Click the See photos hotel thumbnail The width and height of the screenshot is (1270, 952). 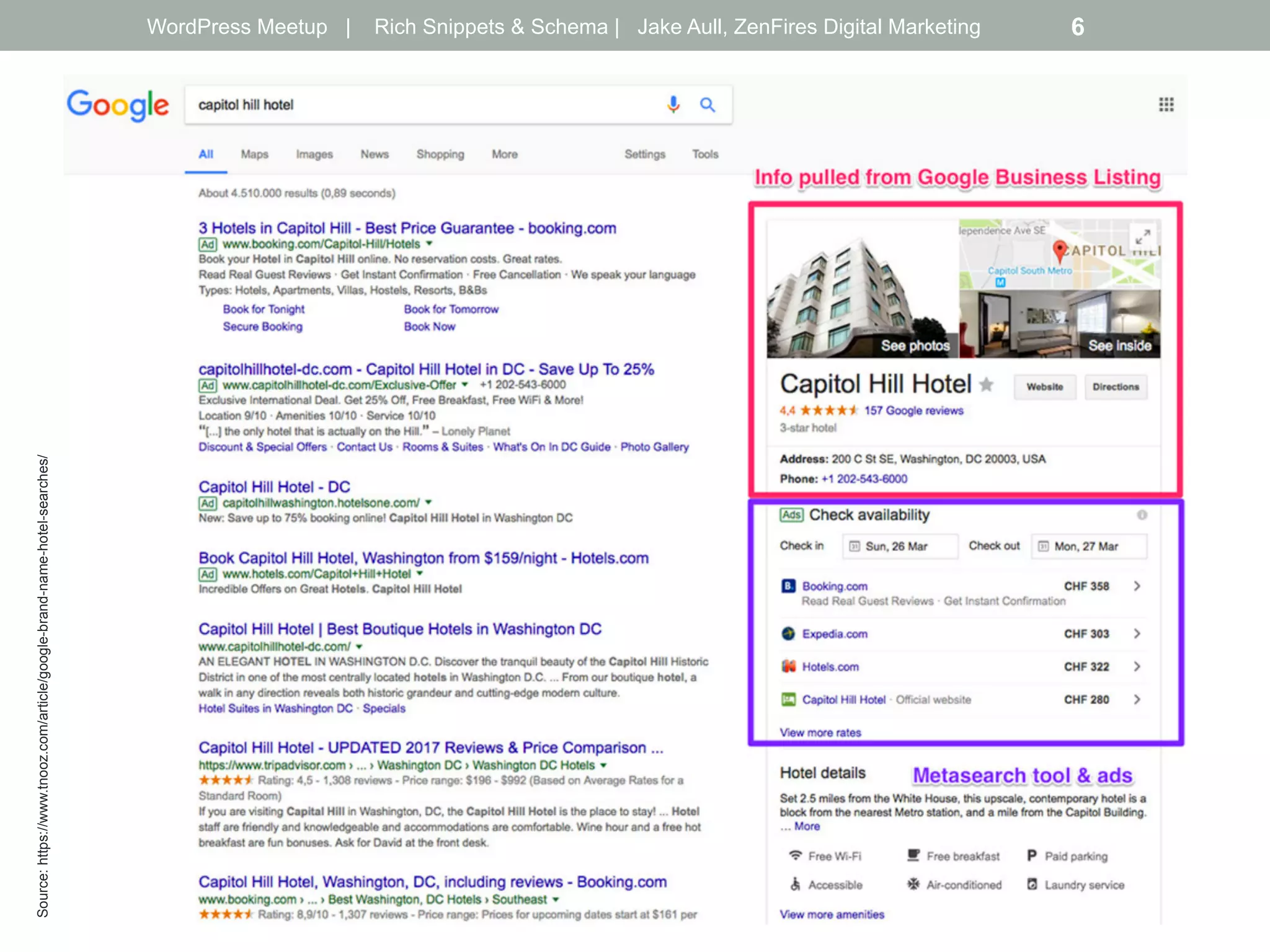pos(862,291)
